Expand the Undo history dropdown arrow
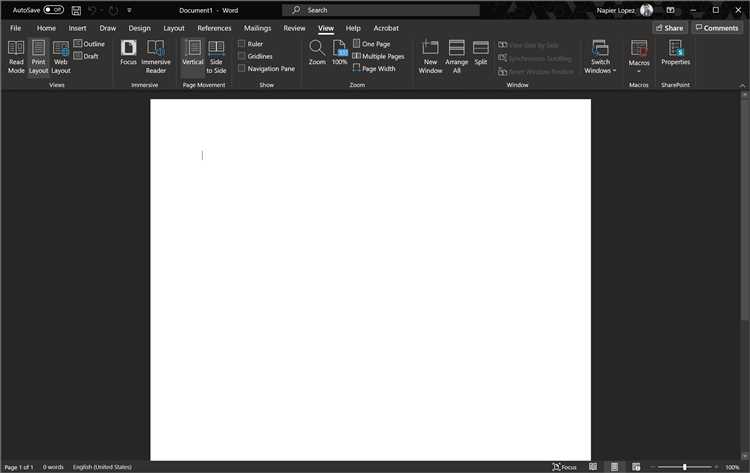 pos(101,11)
